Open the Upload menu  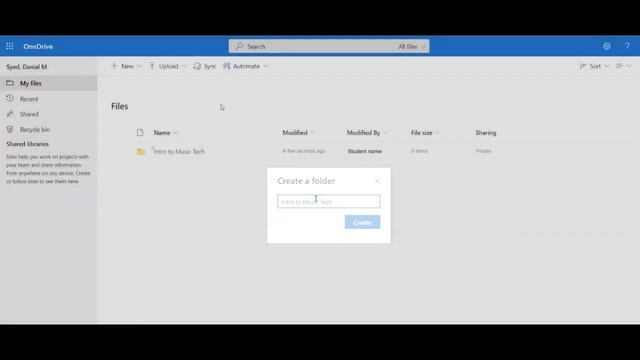168,66
